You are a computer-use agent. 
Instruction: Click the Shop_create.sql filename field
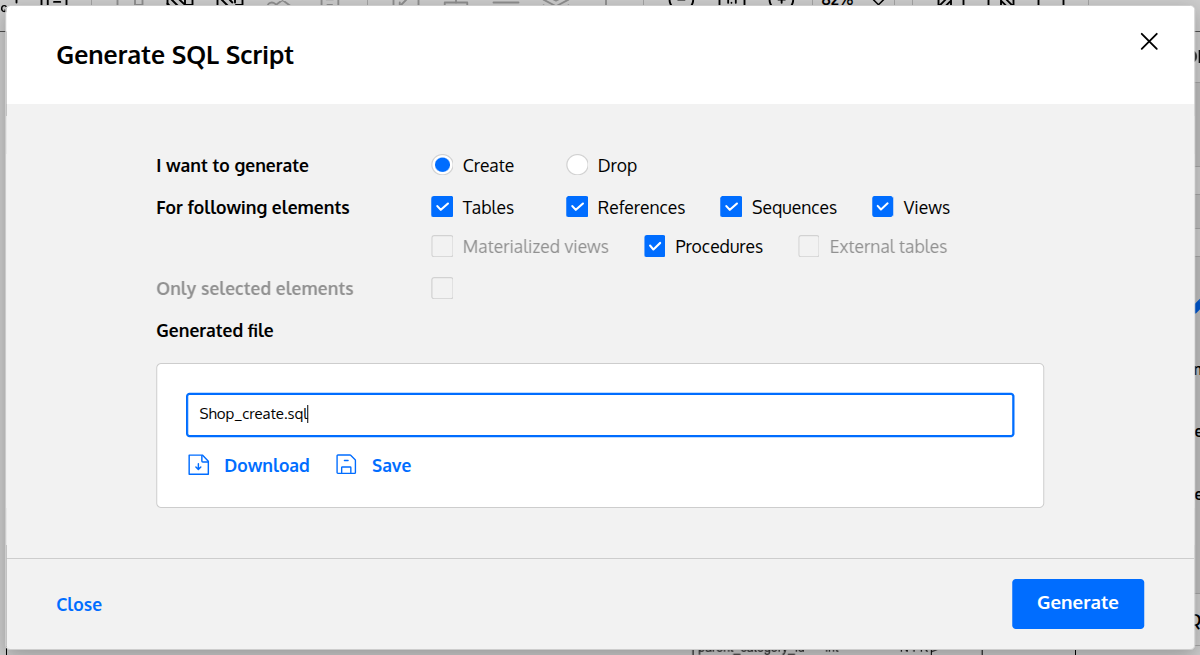[600, 415]
